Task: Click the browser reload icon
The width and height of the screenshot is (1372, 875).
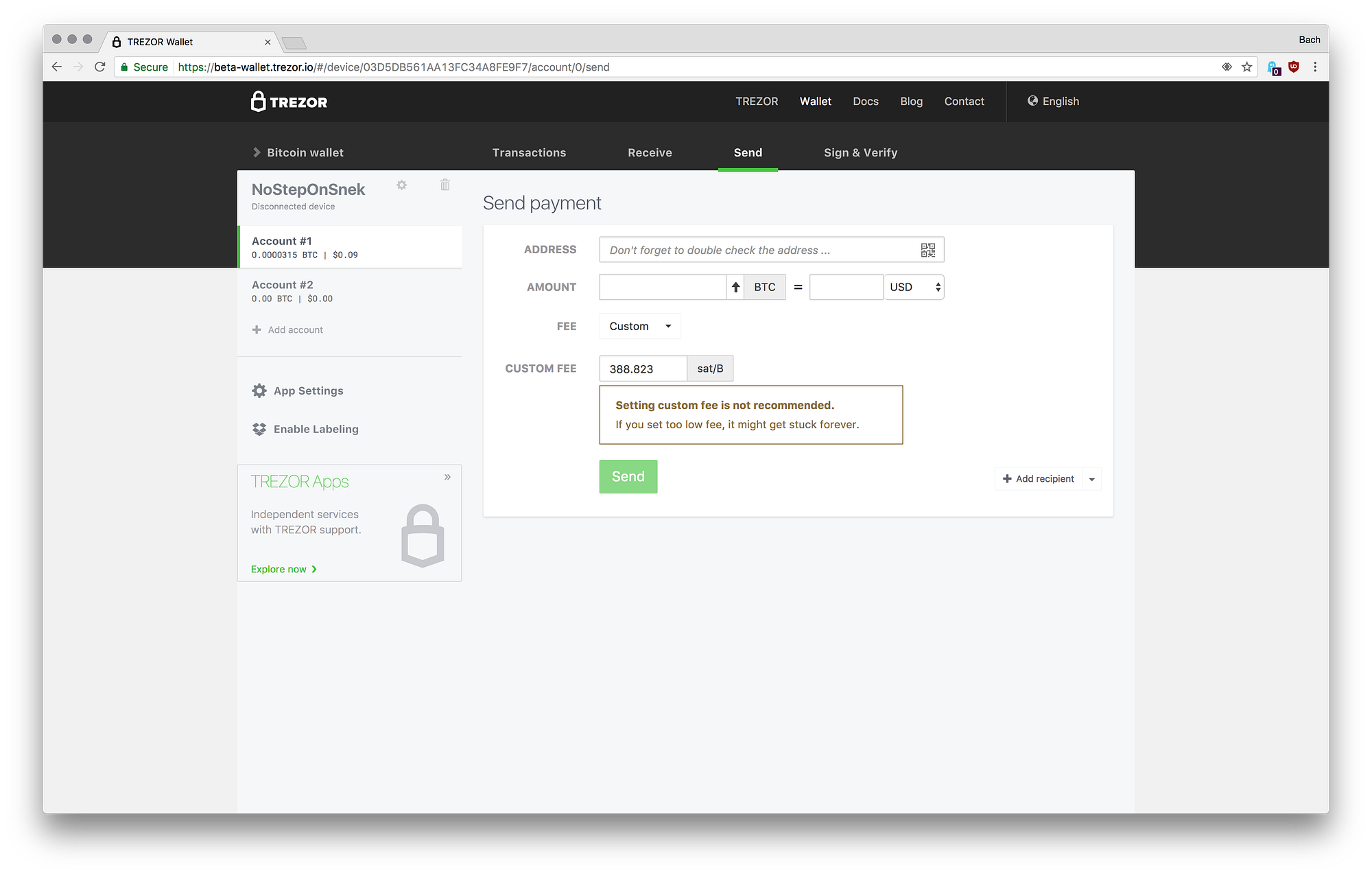Action: 100,67
